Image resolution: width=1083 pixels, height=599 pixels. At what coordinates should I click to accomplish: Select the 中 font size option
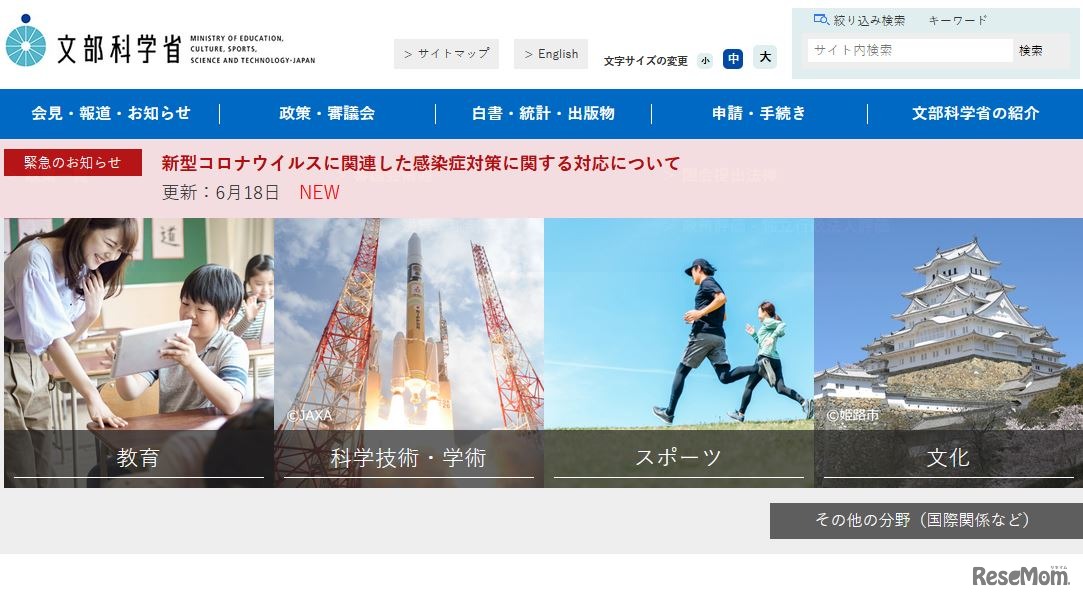click(x=733, y=60)
